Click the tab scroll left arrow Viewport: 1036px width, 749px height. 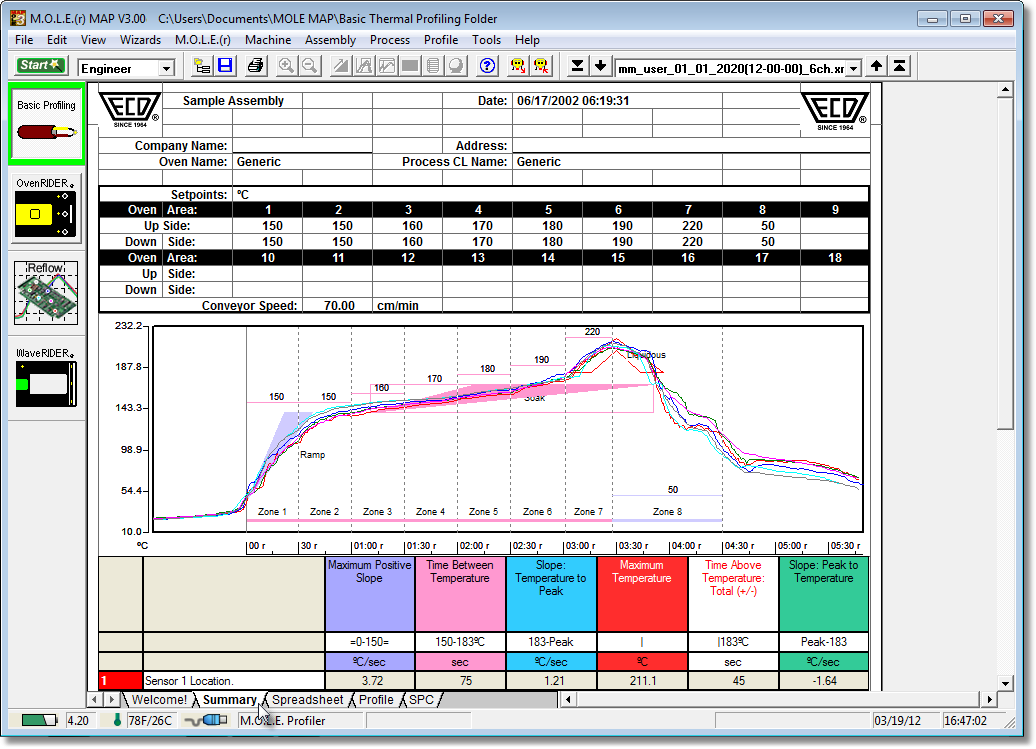point(94,699)
